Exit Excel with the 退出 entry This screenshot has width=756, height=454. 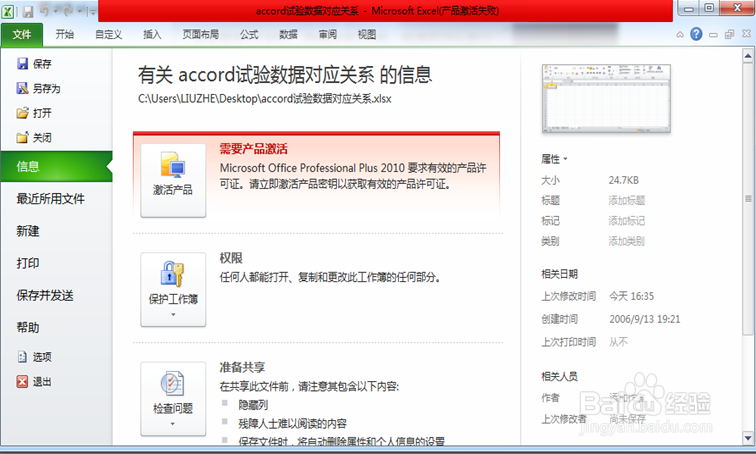[34, 382]
